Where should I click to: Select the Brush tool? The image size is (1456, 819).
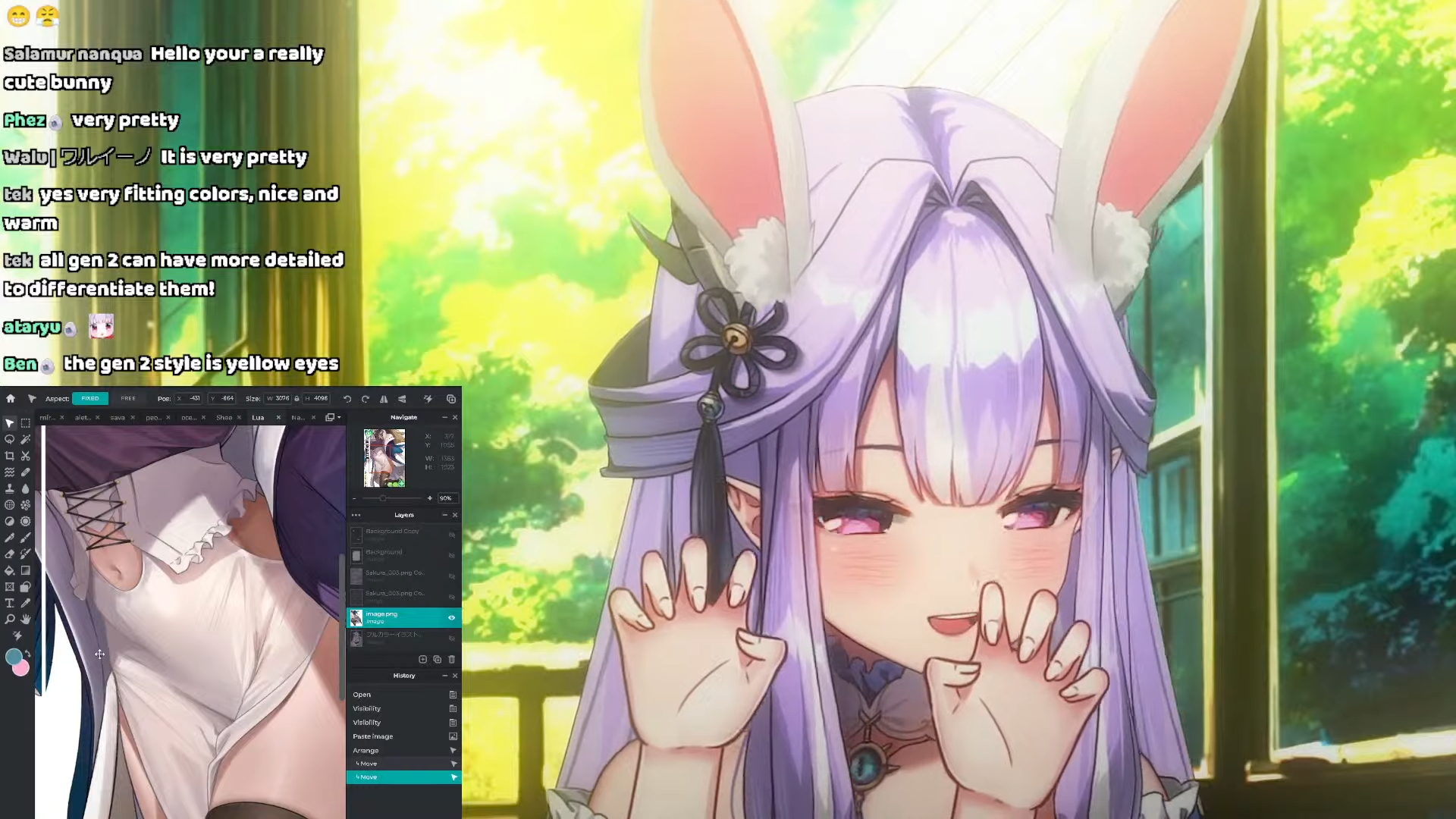[26, 538]
